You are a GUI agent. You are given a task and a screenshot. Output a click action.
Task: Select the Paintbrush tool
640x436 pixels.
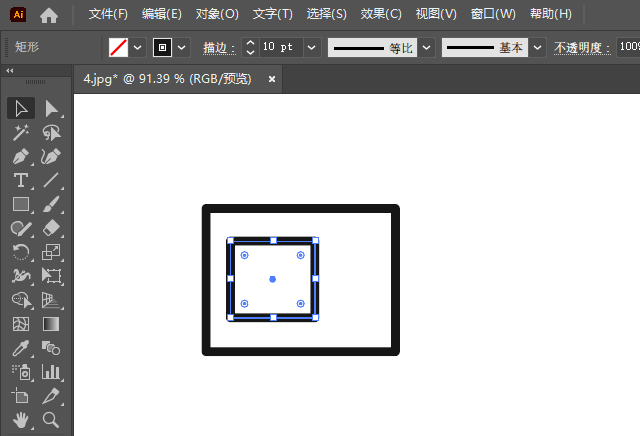point(51,204)
